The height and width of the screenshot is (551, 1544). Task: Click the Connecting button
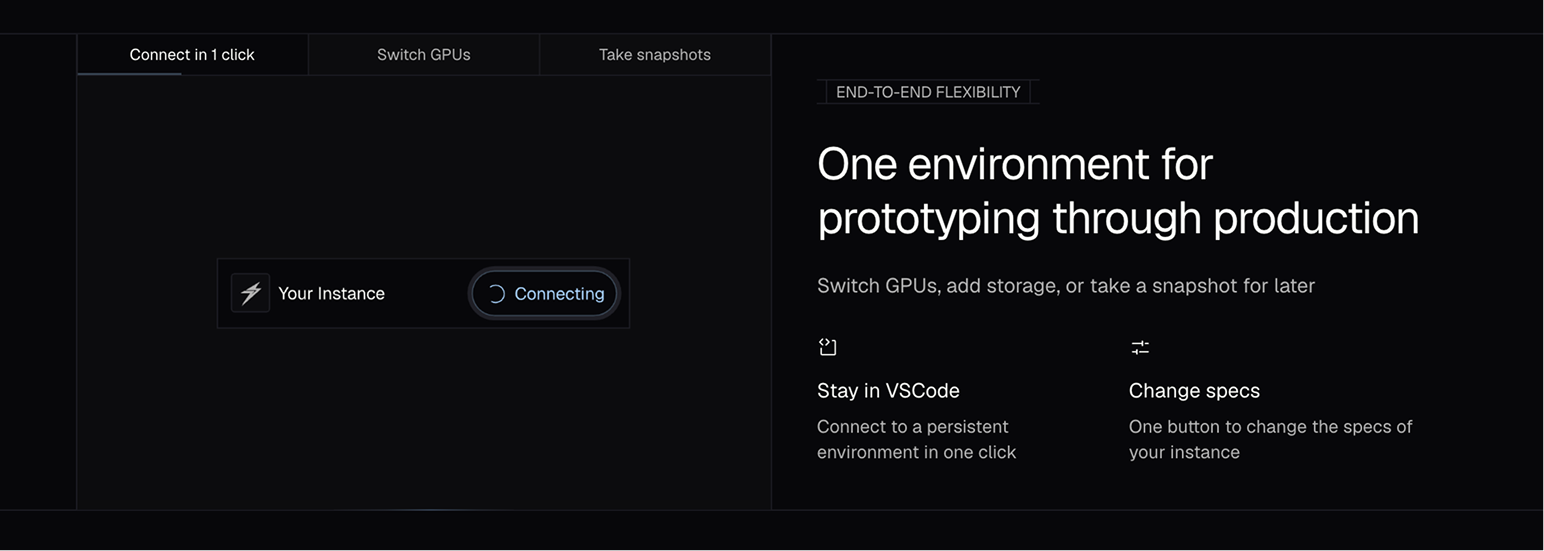coord(545,293)
